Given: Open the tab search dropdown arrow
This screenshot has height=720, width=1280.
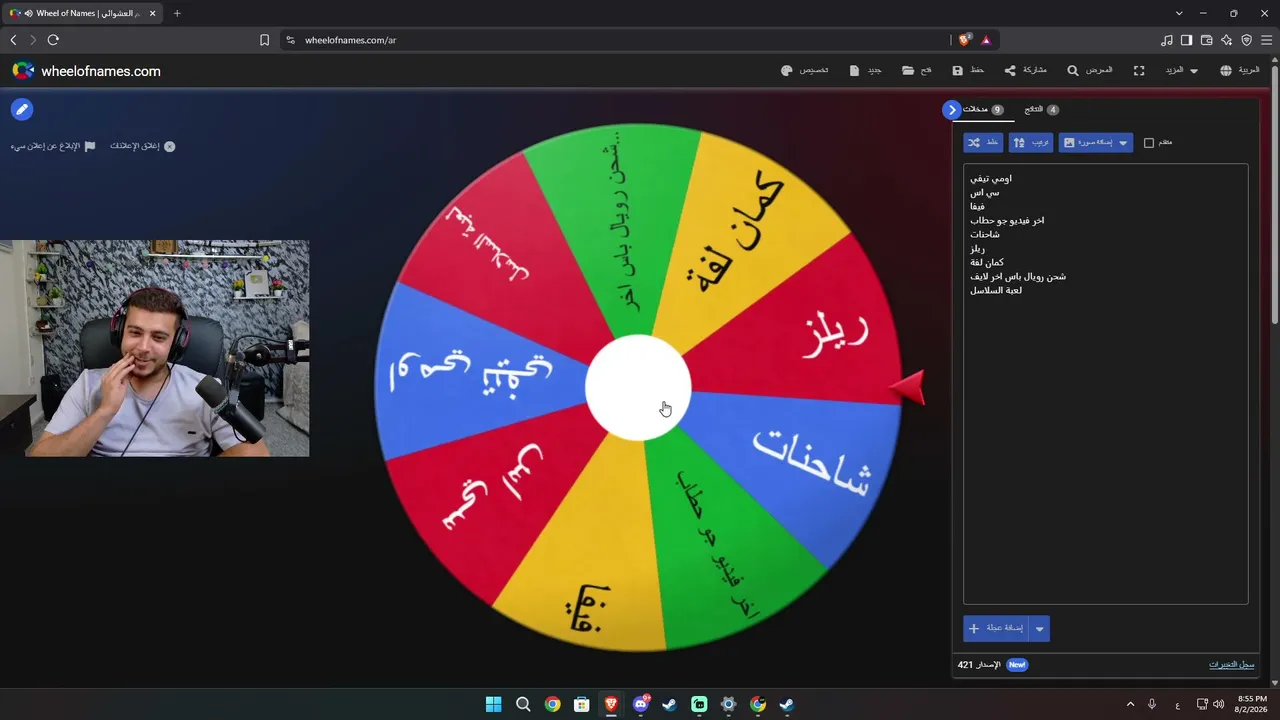Looking at the screenshot, I should coord(1179,13).
